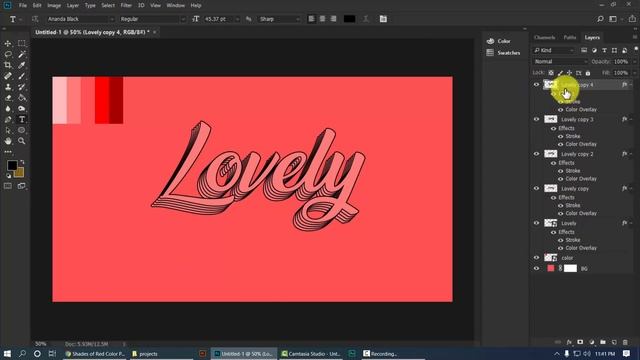This screenshot has height=360, width=640.
Task: Select the Zoom tool
Action: point(22,141)
